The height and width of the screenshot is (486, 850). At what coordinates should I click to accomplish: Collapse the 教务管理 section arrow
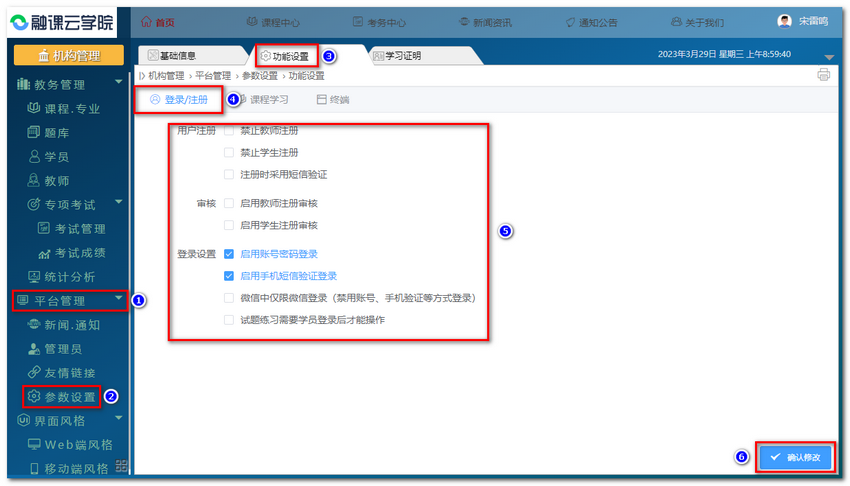click(x=119, y=82)
